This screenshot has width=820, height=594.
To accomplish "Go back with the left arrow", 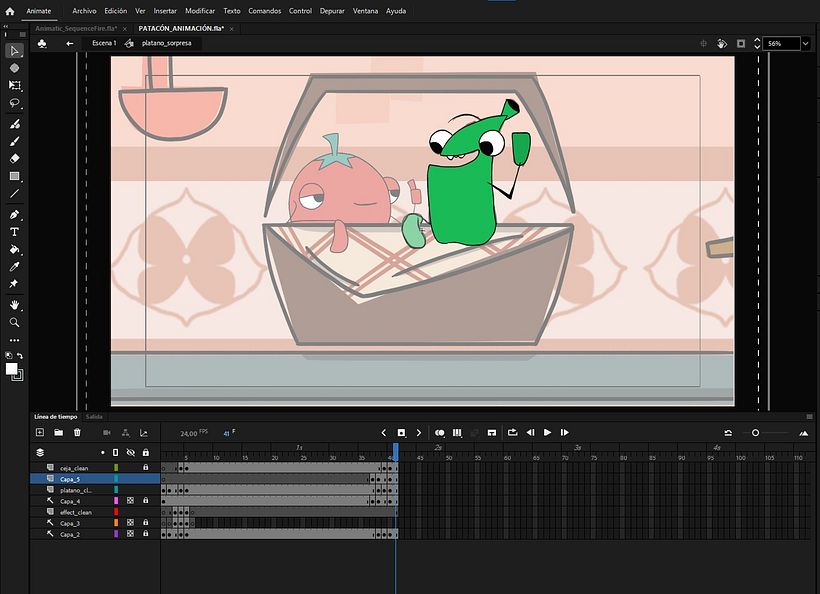I will tap(70, 43).
